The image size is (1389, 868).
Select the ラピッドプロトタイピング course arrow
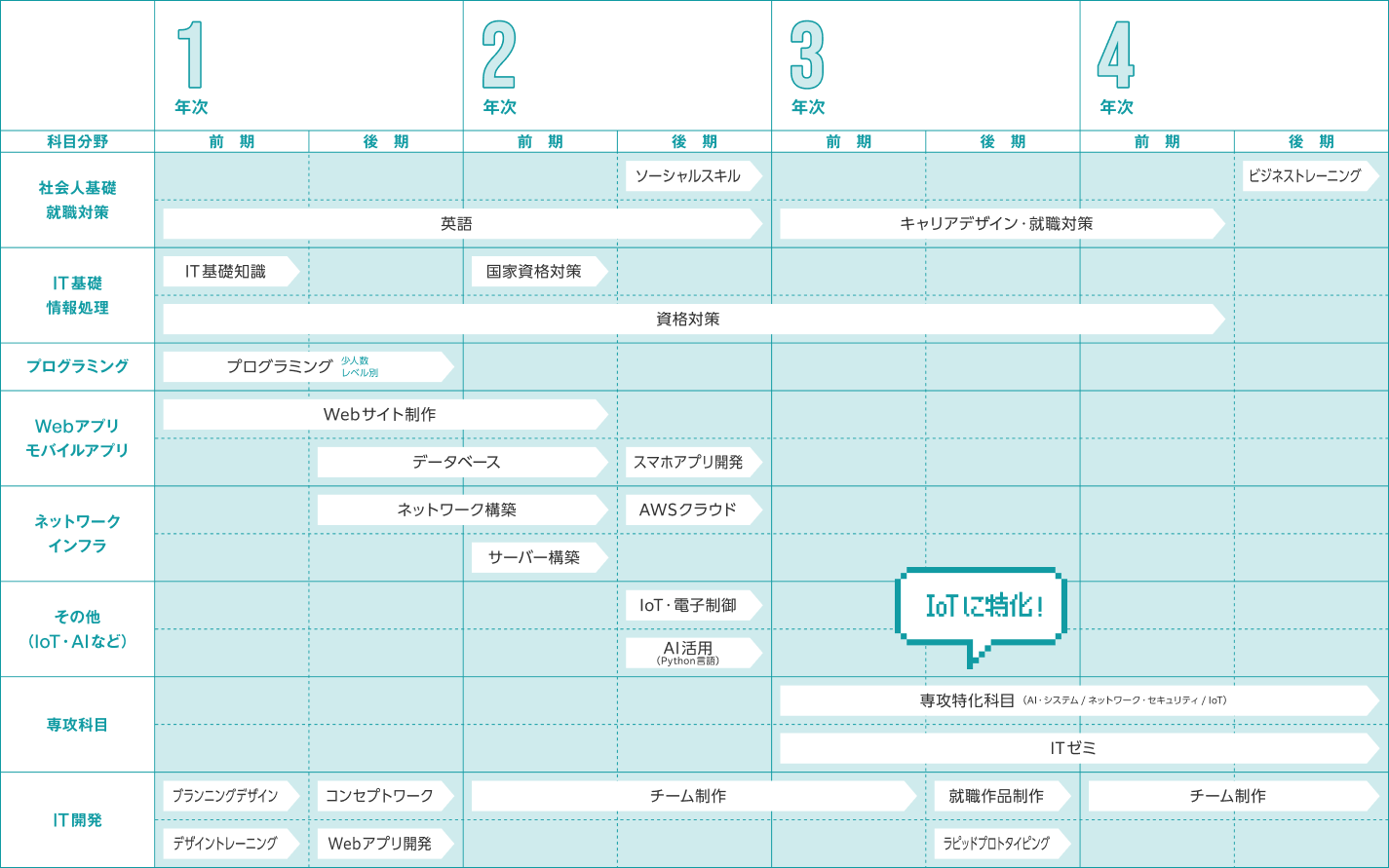pos(997,844)
